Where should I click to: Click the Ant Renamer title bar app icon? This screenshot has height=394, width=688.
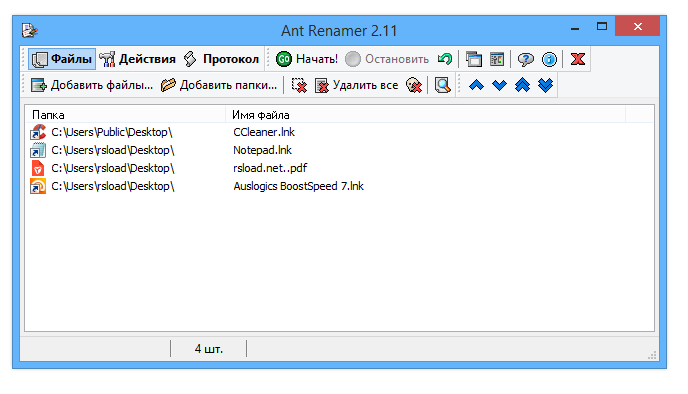[30, 30]
